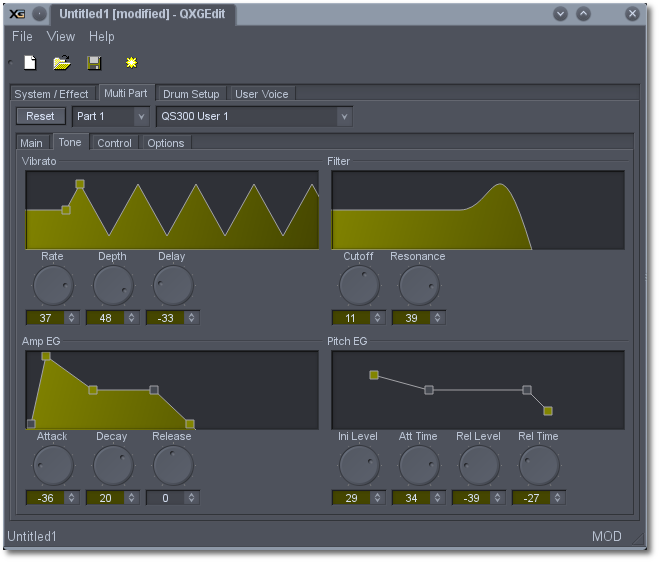The height and width of the screenshot is (562, 659).
Task: Switch to the Drum Setup tab
Action: (x=191, y=94)
